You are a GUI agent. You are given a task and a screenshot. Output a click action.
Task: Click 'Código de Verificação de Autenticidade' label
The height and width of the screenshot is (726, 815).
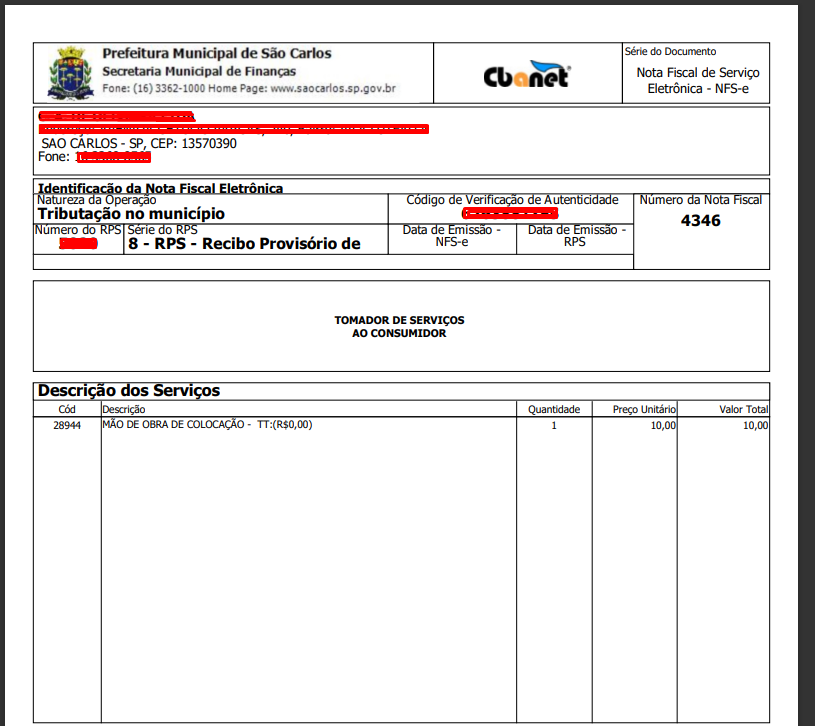(x=512, y=200)
